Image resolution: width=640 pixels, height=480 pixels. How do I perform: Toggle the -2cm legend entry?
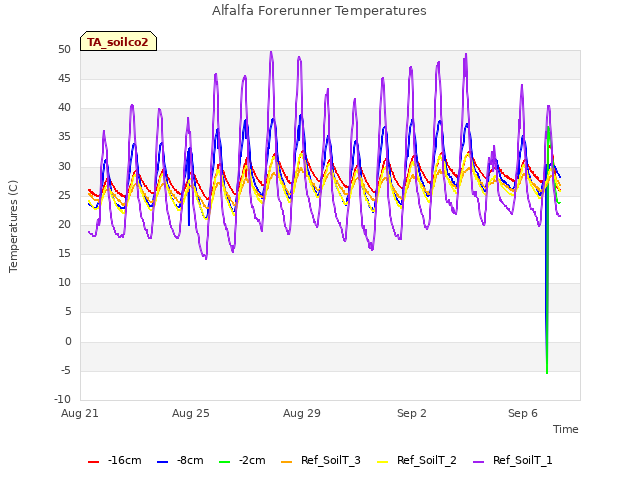click(242, 461)
